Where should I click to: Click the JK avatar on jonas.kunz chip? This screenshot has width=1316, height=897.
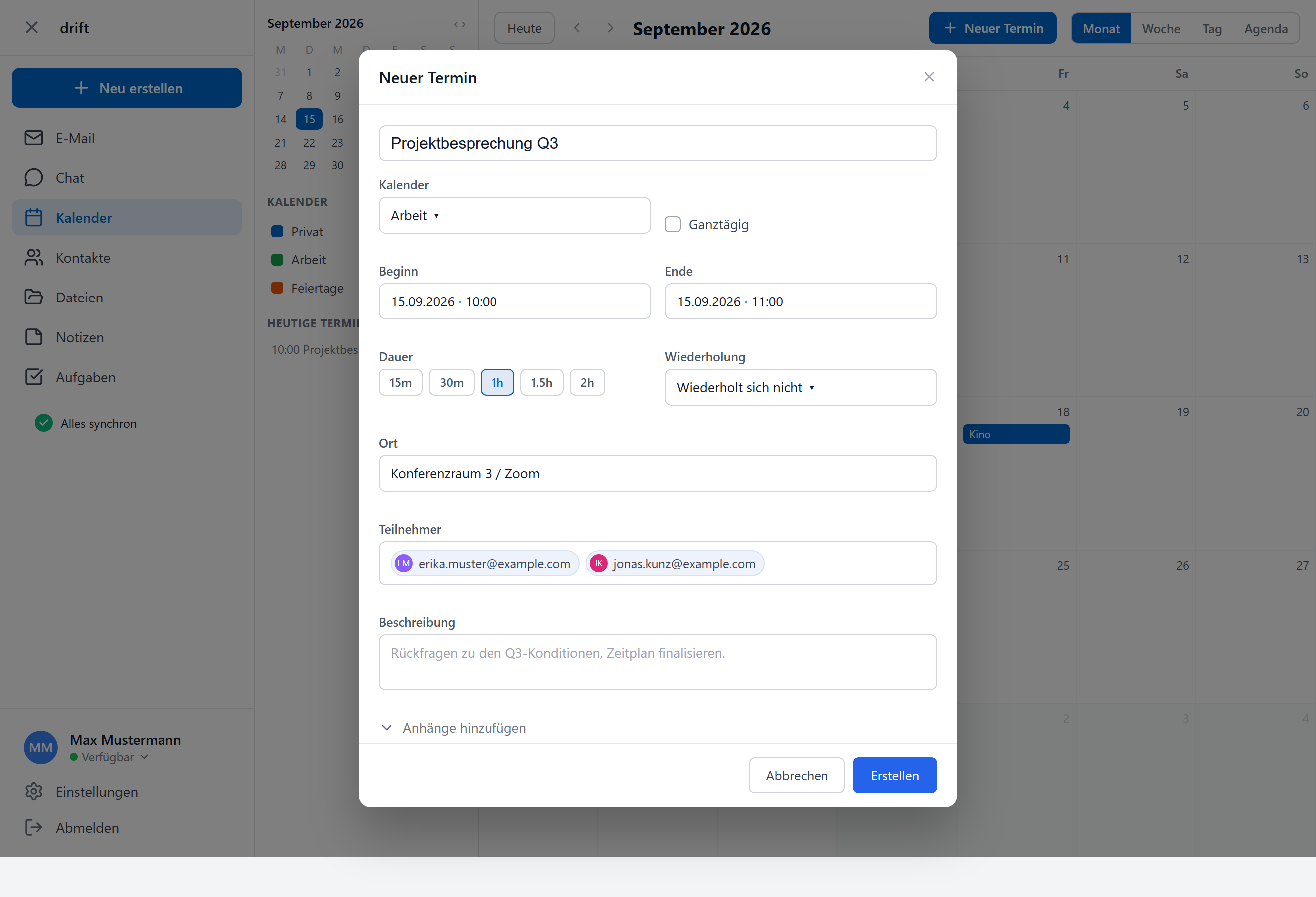(599, 563)
